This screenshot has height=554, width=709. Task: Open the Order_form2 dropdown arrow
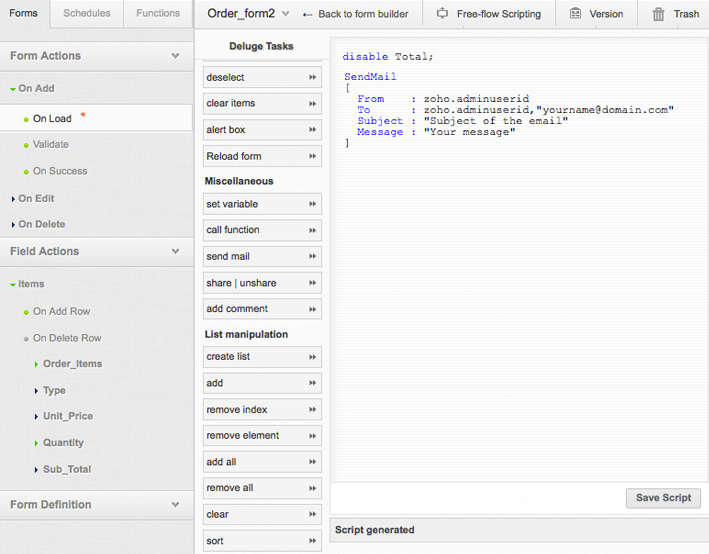pyautogui.click(x=286, y=14)
